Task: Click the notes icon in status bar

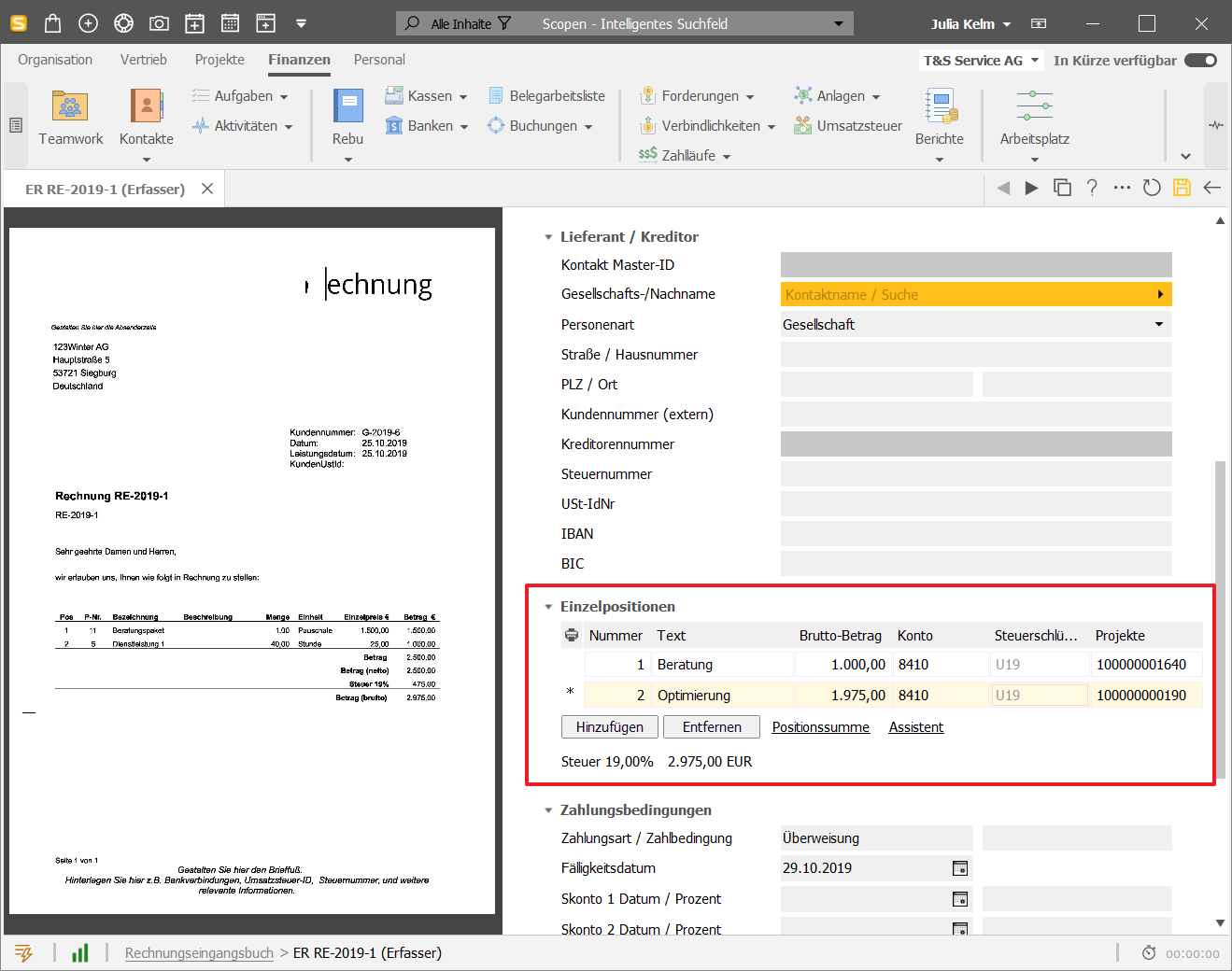Action: pyautogui.click(x=23, y=953)
